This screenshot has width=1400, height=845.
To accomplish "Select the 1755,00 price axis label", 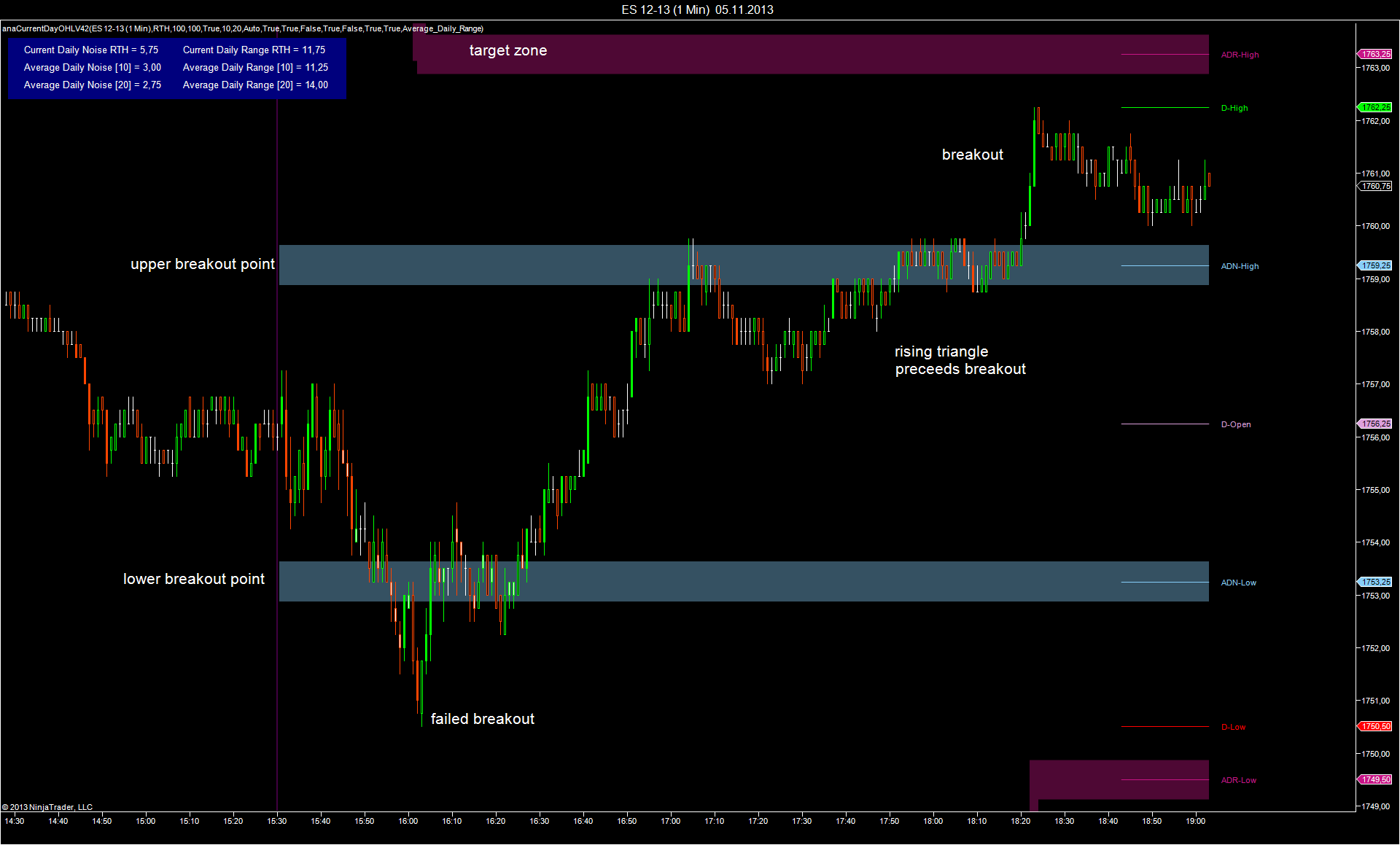I will 1376,490.
